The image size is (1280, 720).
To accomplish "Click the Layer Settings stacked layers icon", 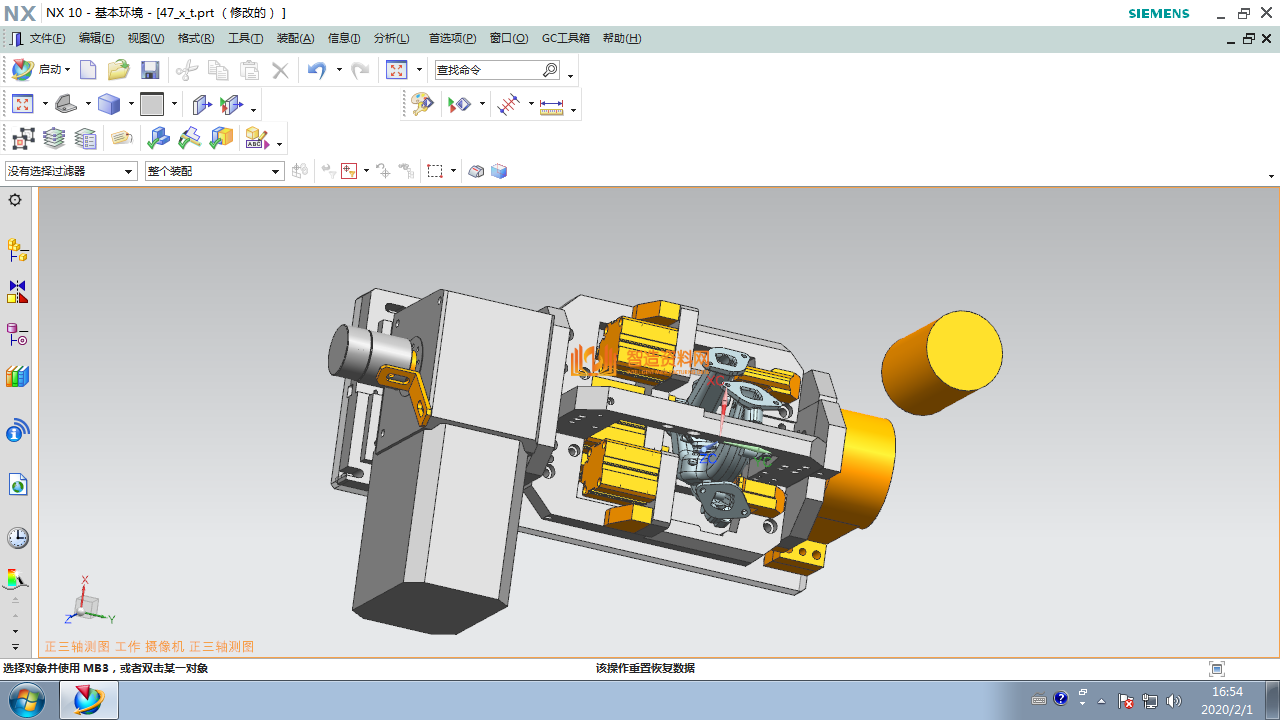I will [54, 138].
